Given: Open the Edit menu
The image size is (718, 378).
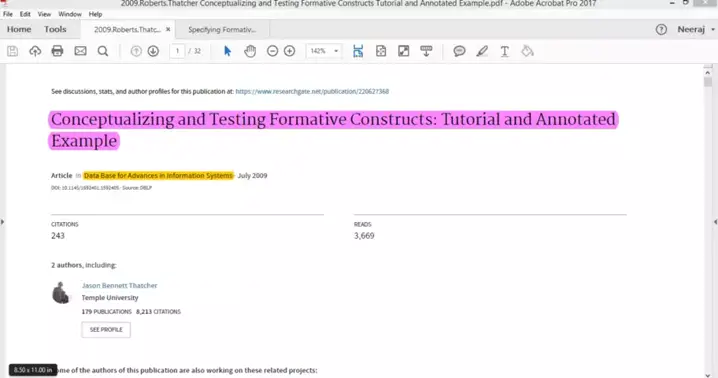Looking at the screenshot, I should 25,14.
